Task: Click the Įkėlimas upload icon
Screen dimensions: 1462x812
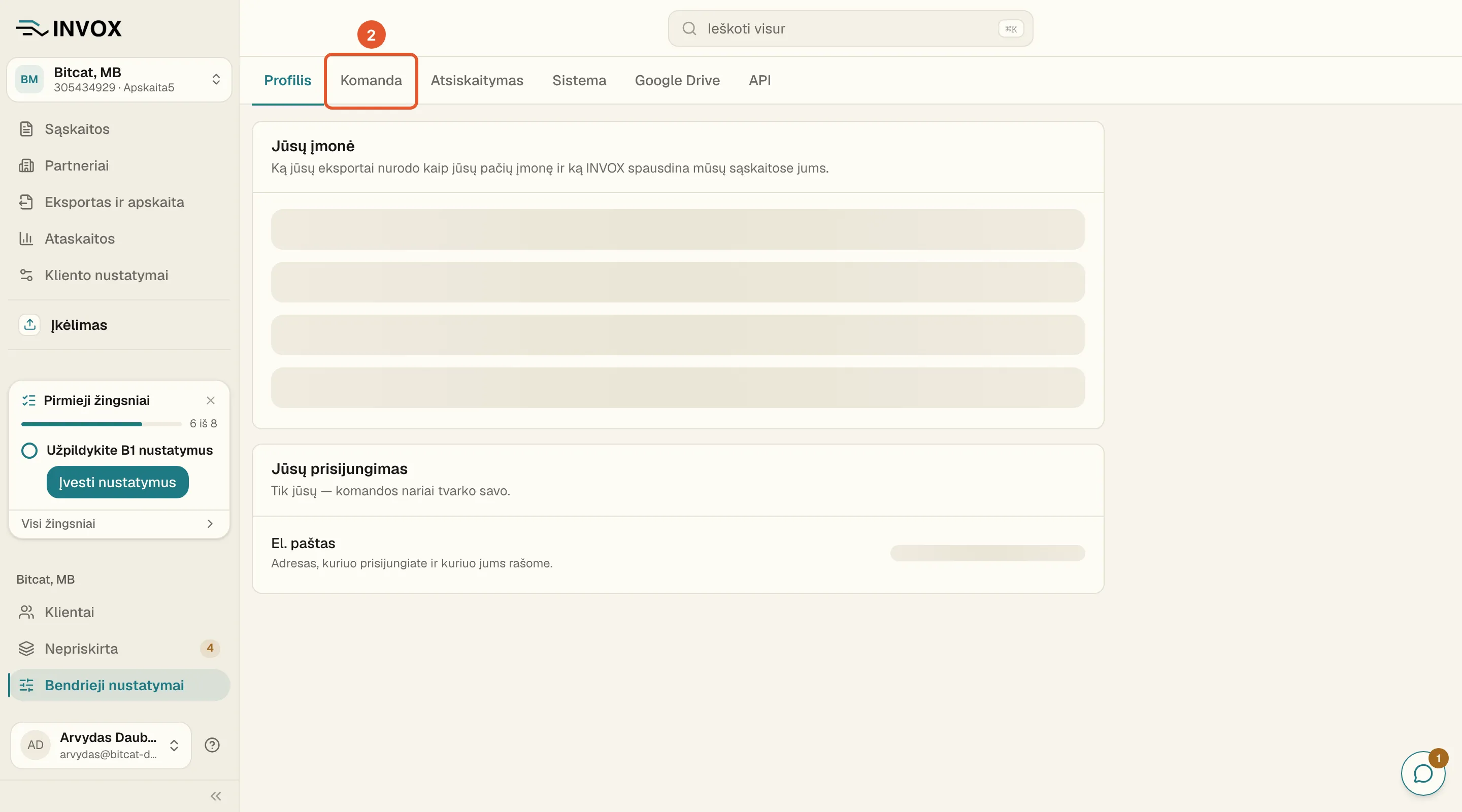Action: click(x=30, y=325)
